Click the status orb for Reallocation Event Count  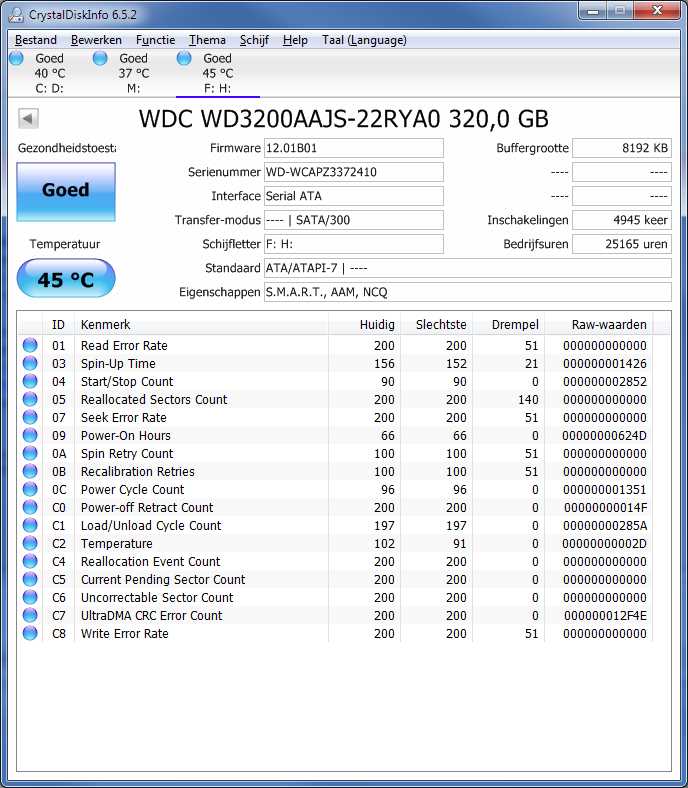tap(30, 561)
